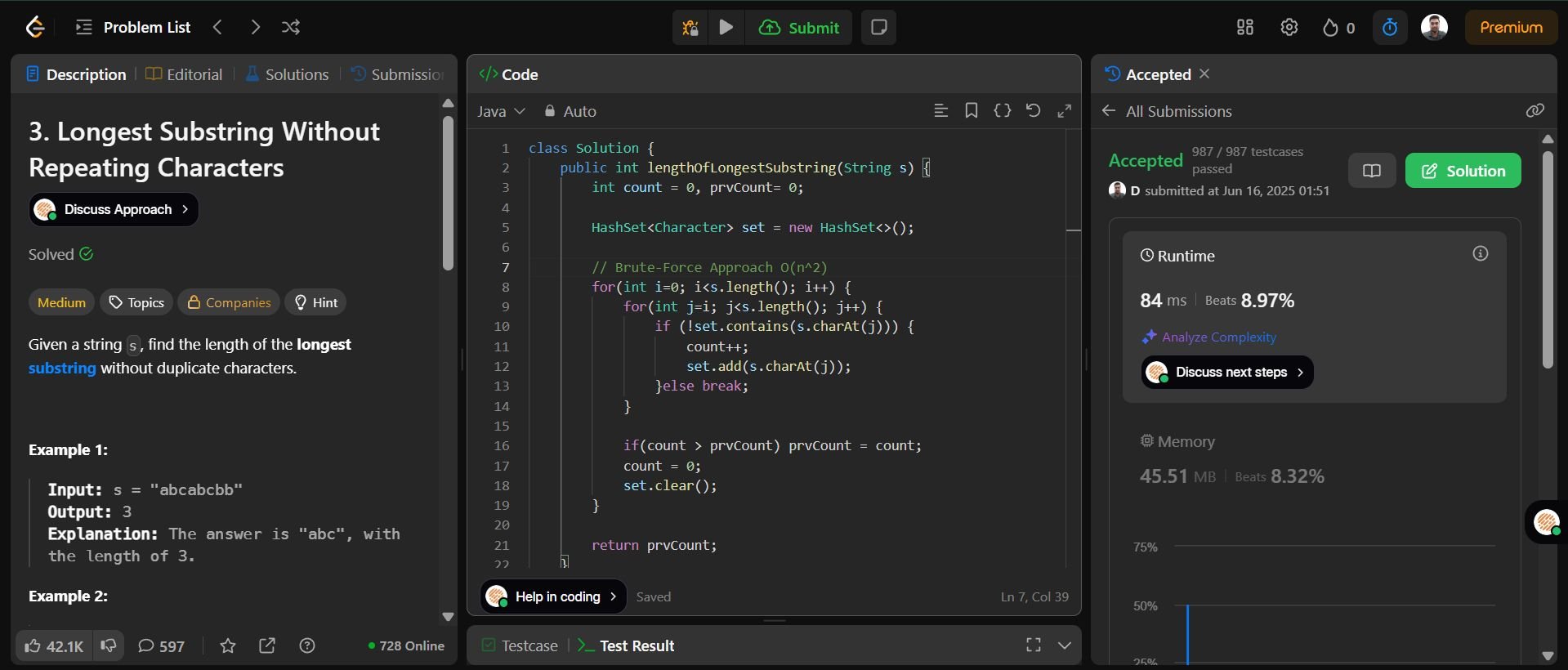
Task: Expand the code editor to fullscreen
Action: coord(1064,111)
